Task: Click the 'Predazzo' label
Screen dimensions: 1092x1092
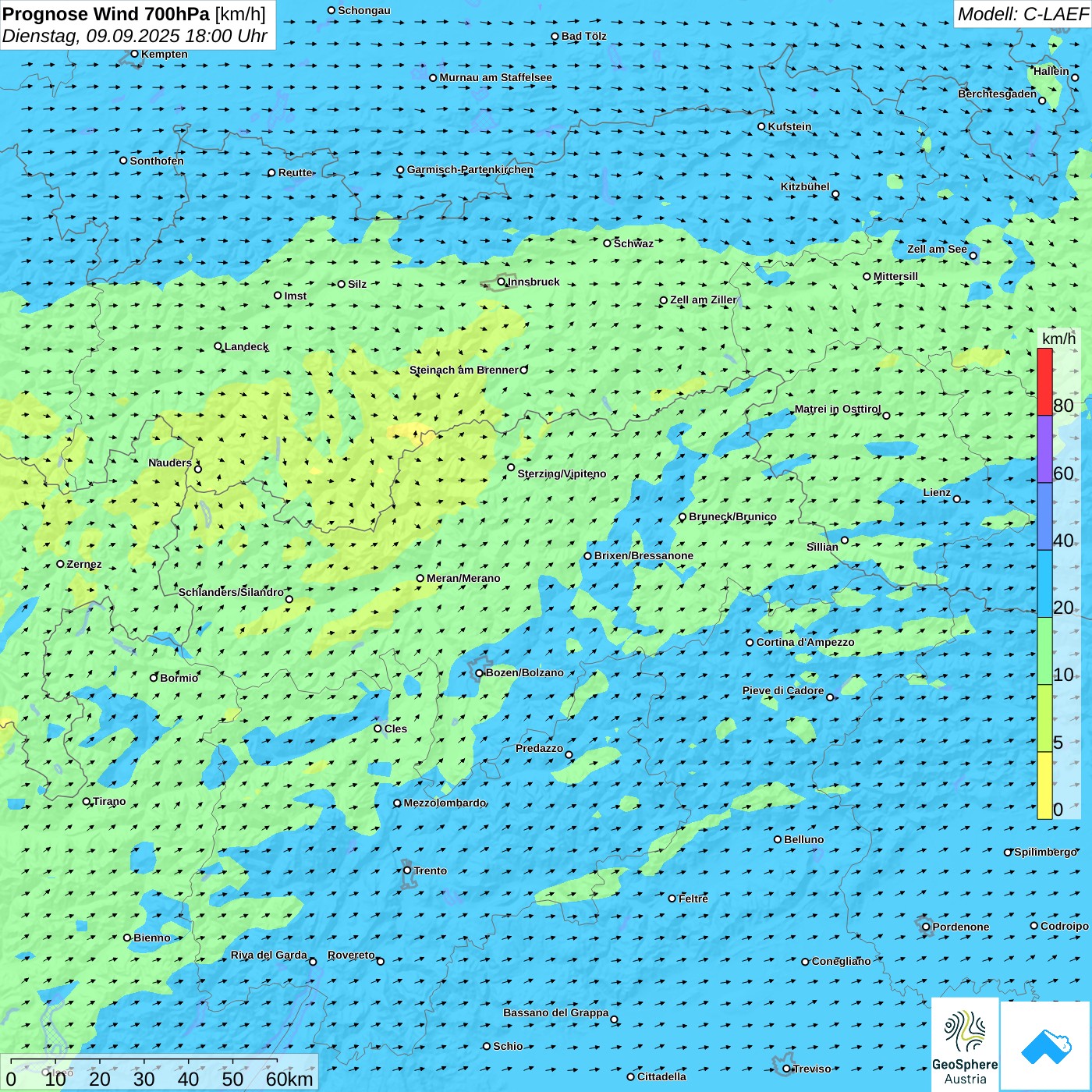Action: [x=540, y=748]
